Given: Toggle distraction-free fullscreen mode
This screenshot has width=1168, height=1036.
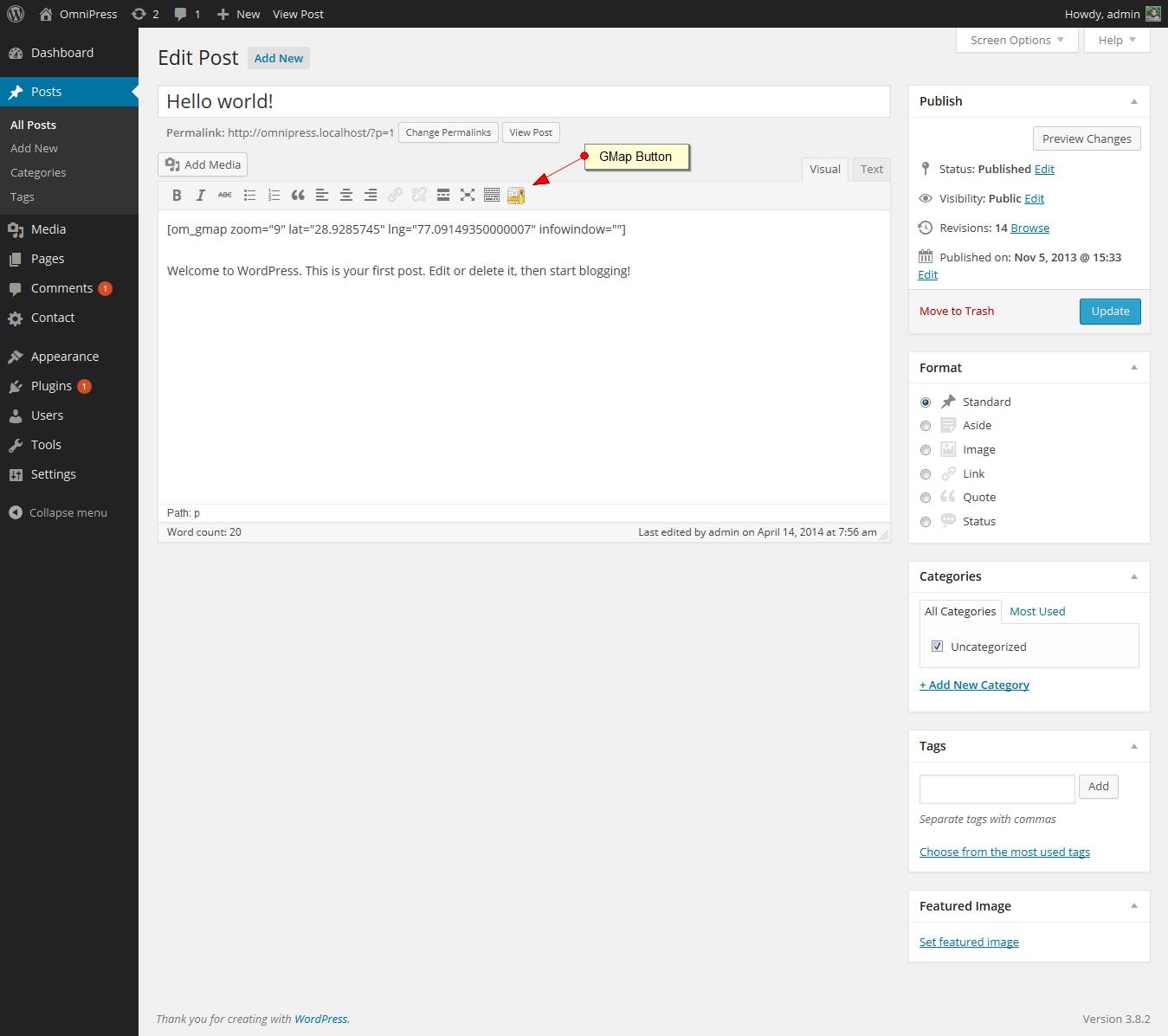Looking at the screenshot, I should tap(468, 196).
